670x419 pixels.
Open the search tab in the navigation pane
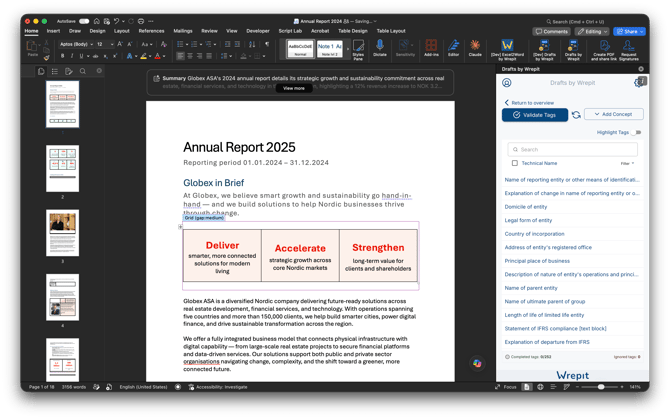[83, 71]
